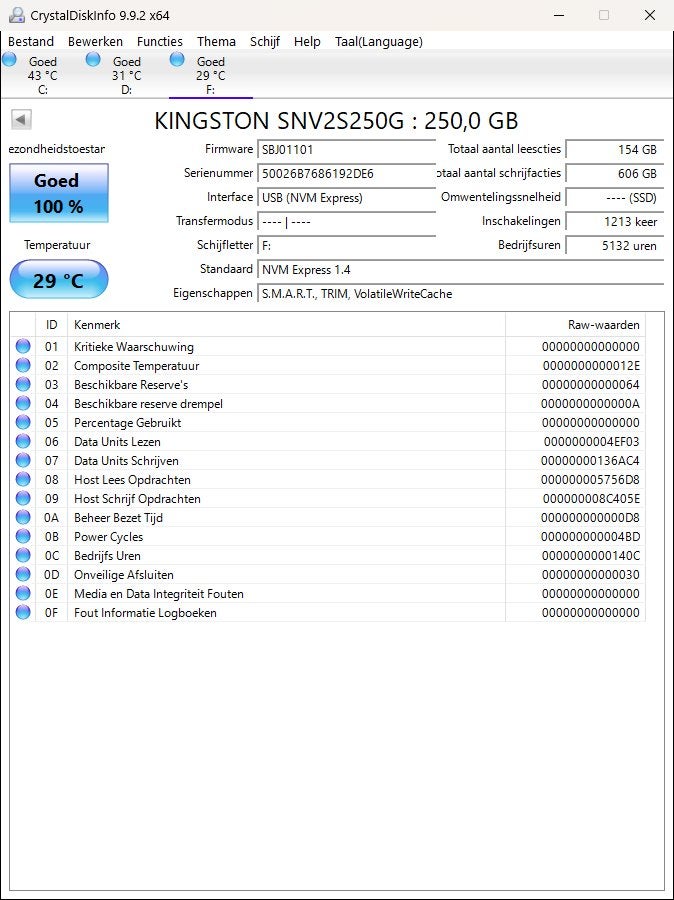The height and width of the screenshot is (900, 674).
Task: Click raw value 0000000000012E
Action: point(591,366)
